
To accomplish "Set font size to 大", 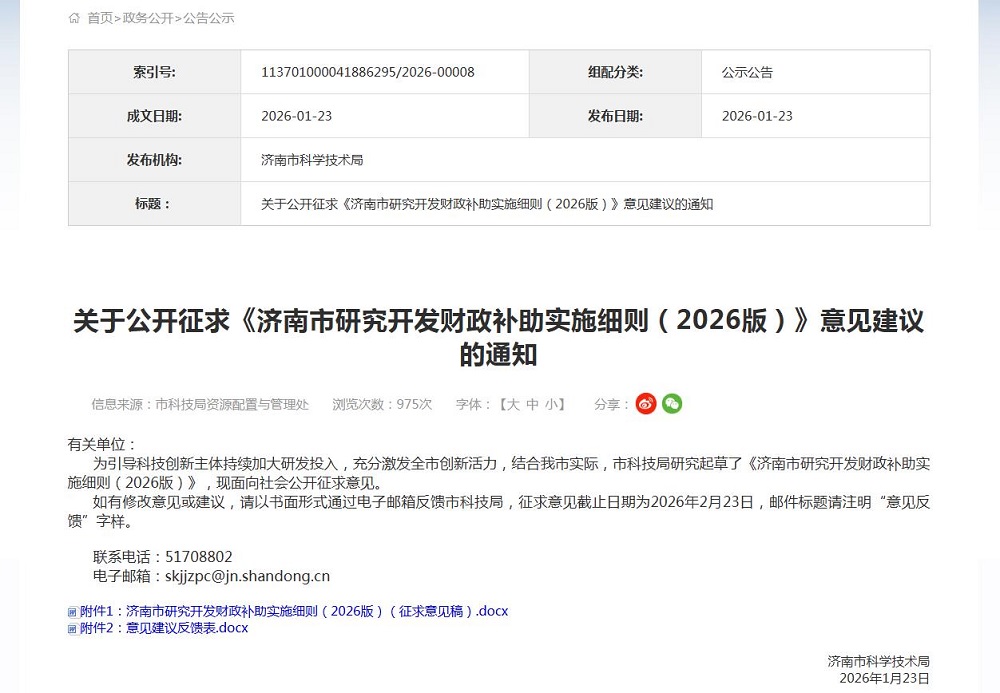I will [513, 403].
